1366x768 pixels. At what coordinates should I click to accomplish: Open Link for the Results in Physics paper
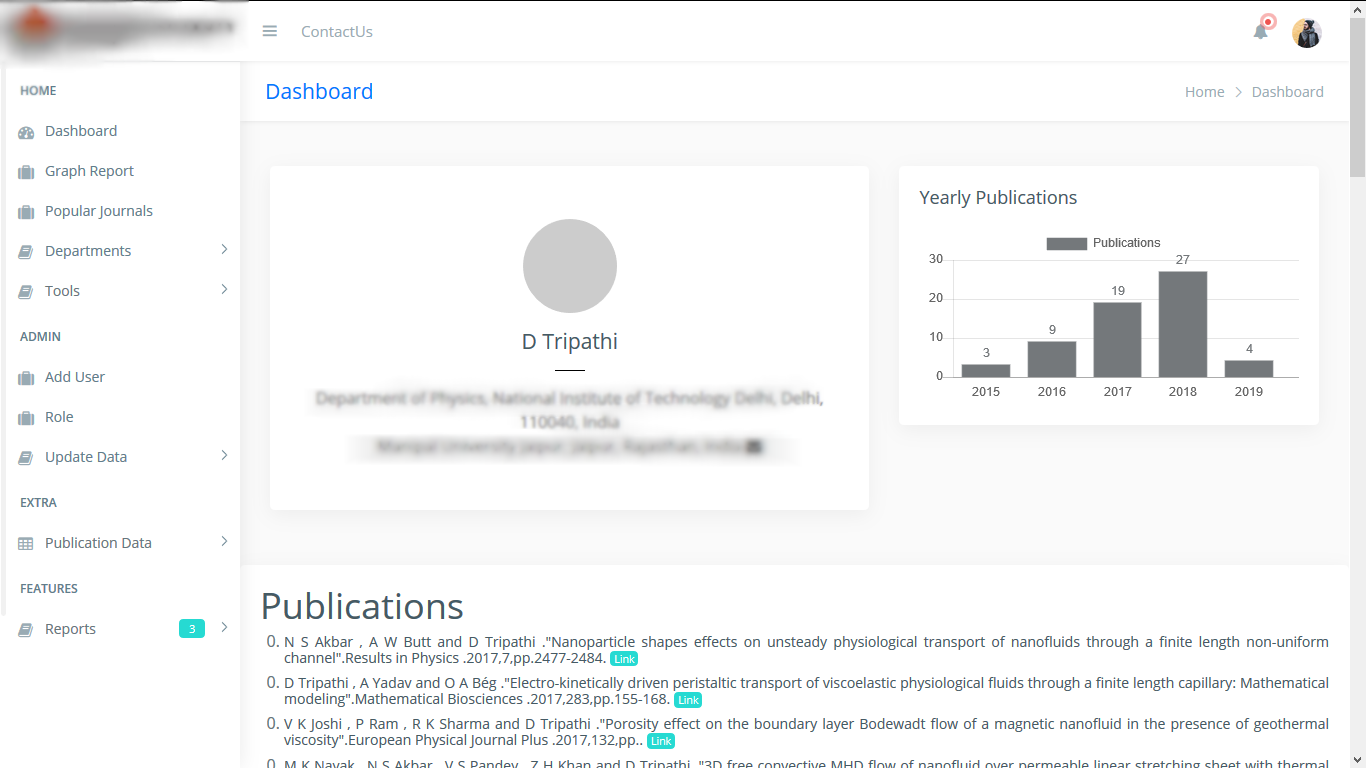point(624,659)
